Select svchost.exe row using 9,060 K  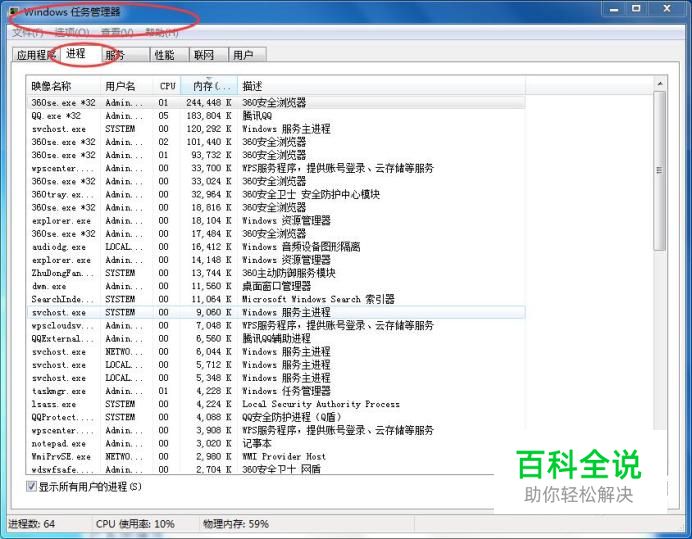click(276, 312)
